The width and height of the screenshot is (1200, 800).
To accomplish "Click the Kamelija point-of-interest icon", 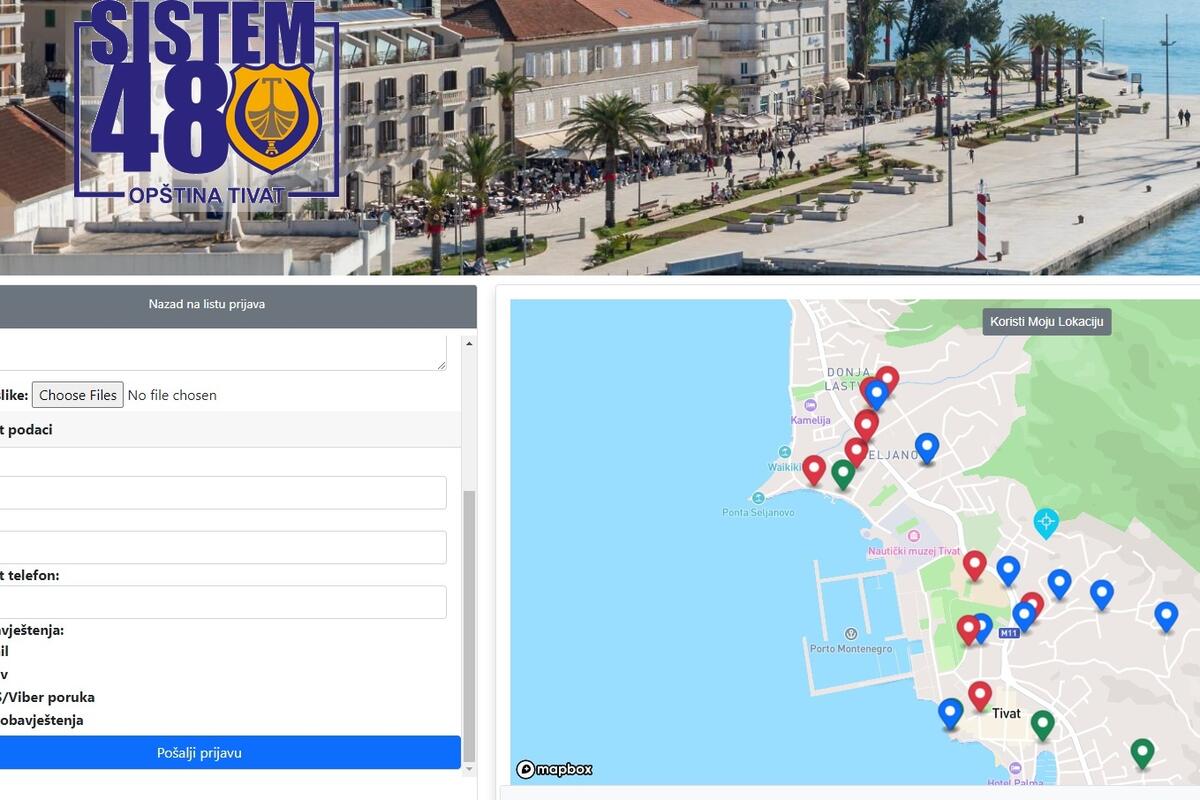I will point(811,406).
